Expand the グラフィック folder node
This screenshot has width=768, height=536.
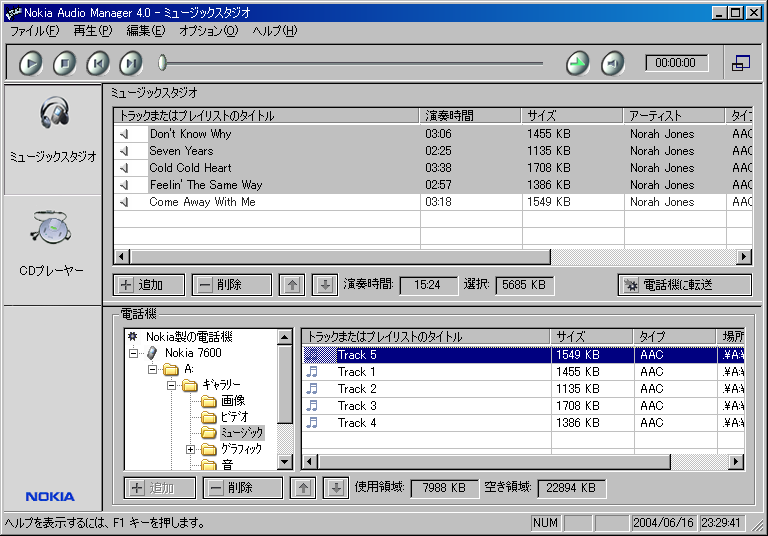(x=190, y=449)
